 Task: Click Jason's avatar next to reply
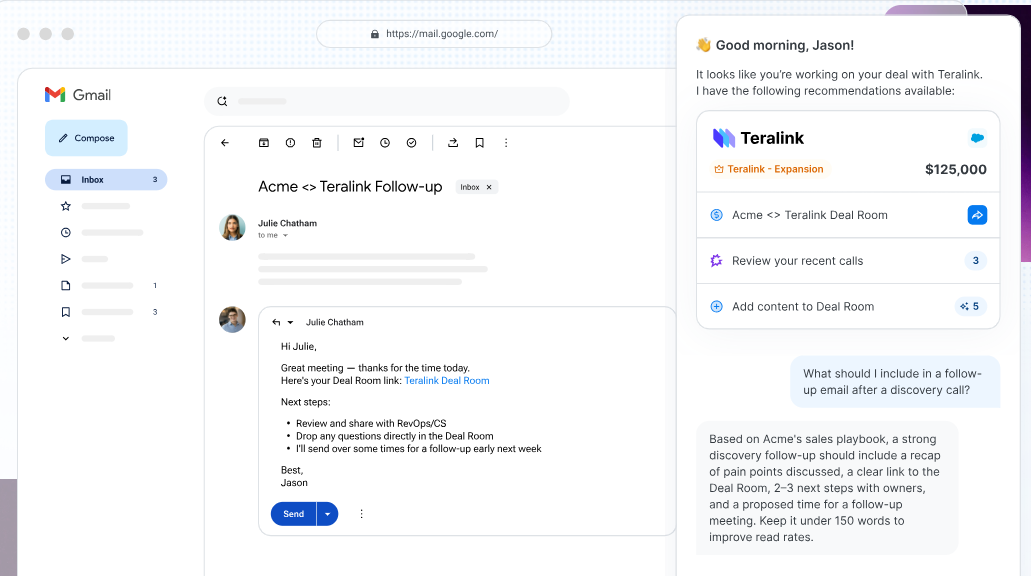point(232,320)
